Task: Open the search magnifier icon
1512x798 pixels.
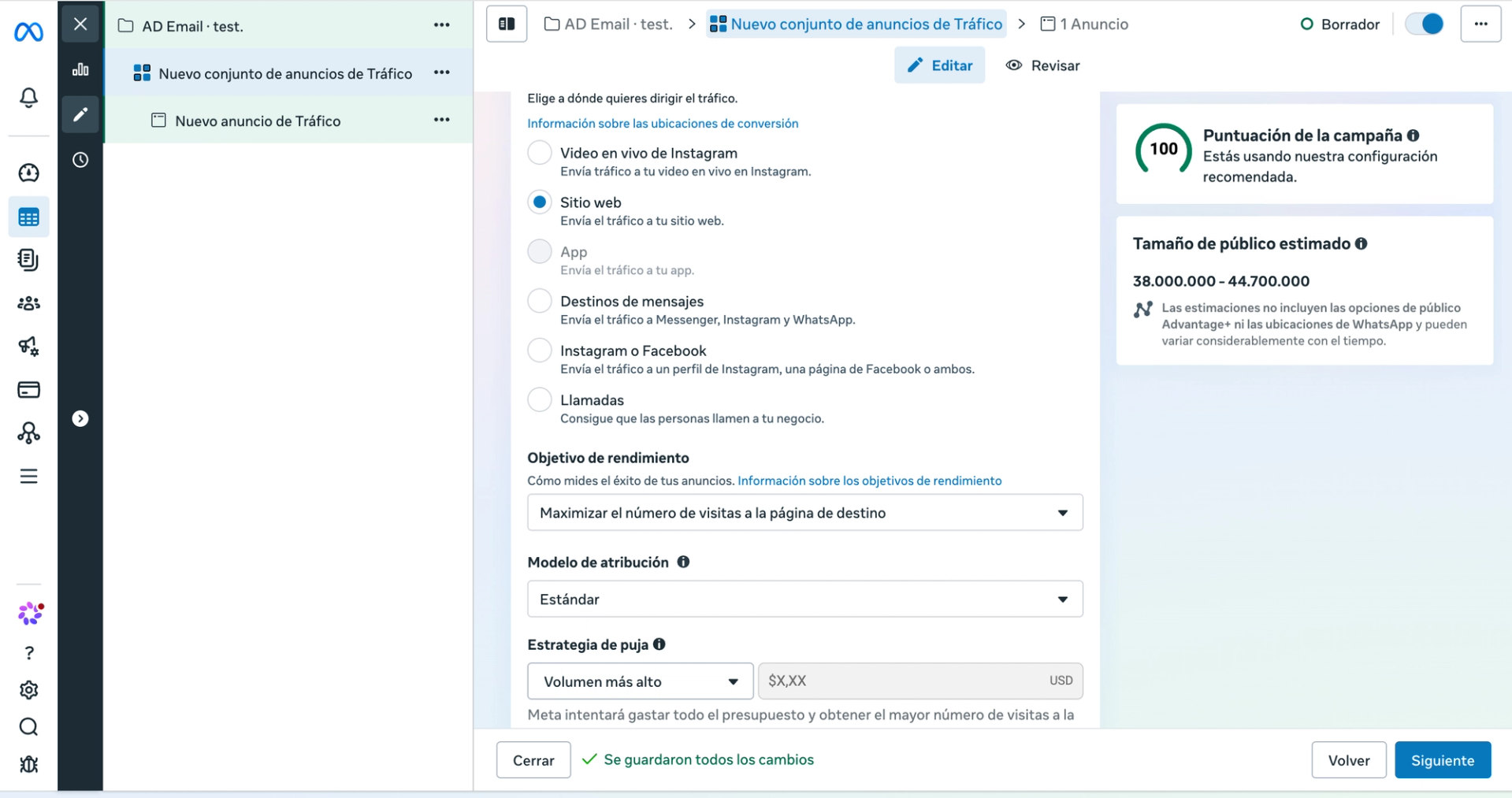Action: pos(28,727)
